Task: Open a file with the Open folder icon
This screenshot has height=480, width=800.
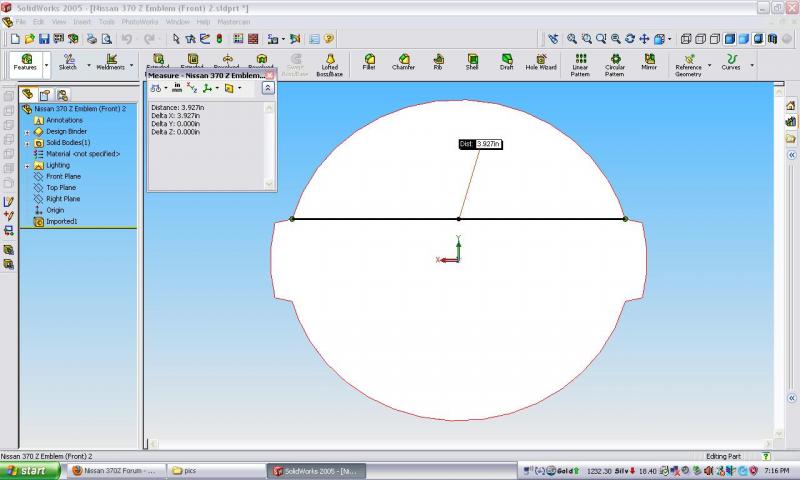Action: pyautogui.click(x=30, y=39)
